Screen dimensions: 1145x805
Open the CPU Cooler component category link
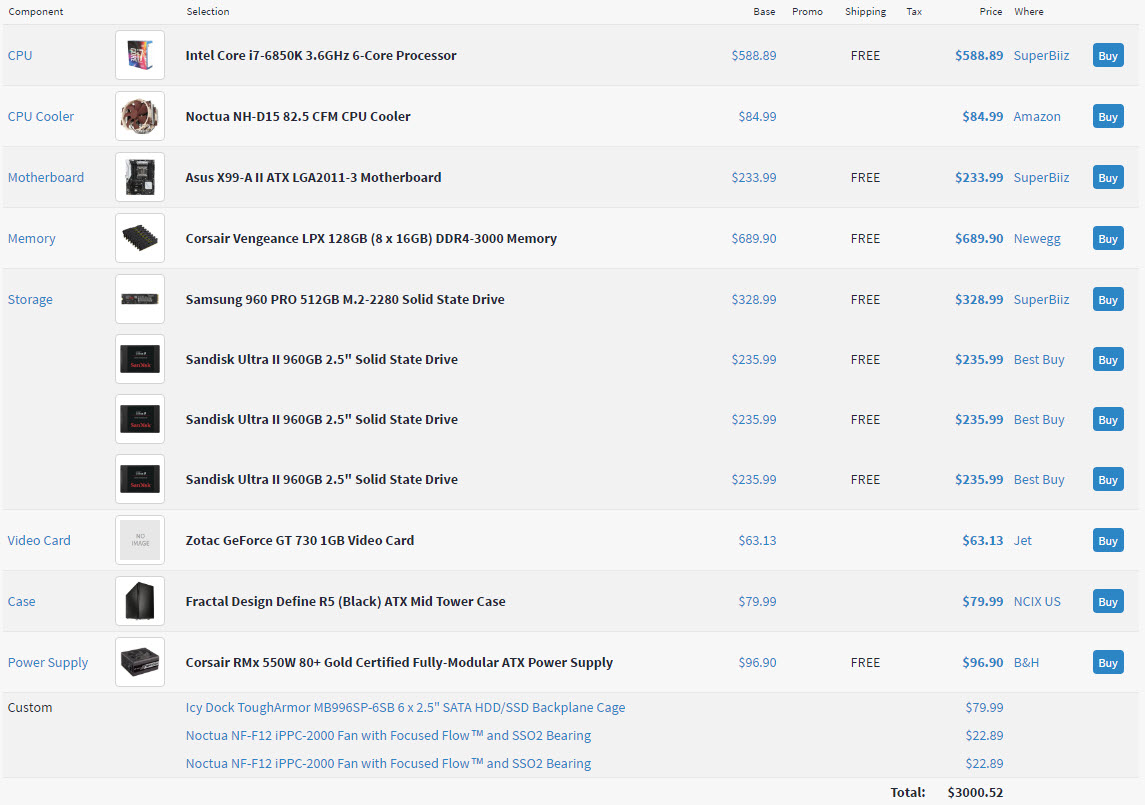[x=41, y=117]
